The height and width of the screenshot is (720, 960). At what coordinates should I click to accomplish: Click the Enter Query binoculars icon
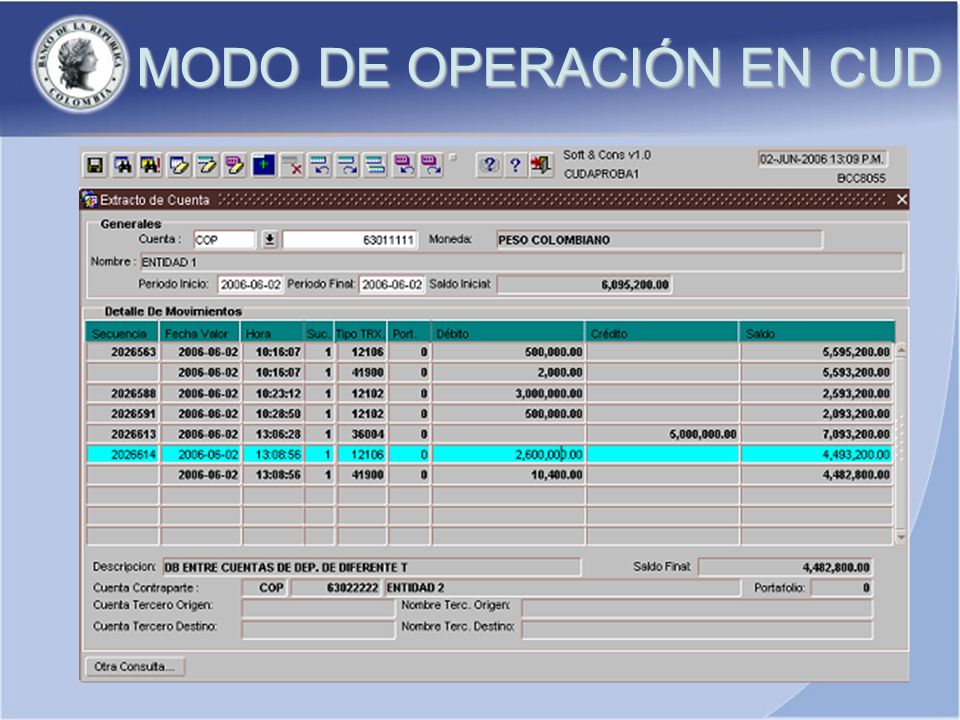tap(123, 165)
